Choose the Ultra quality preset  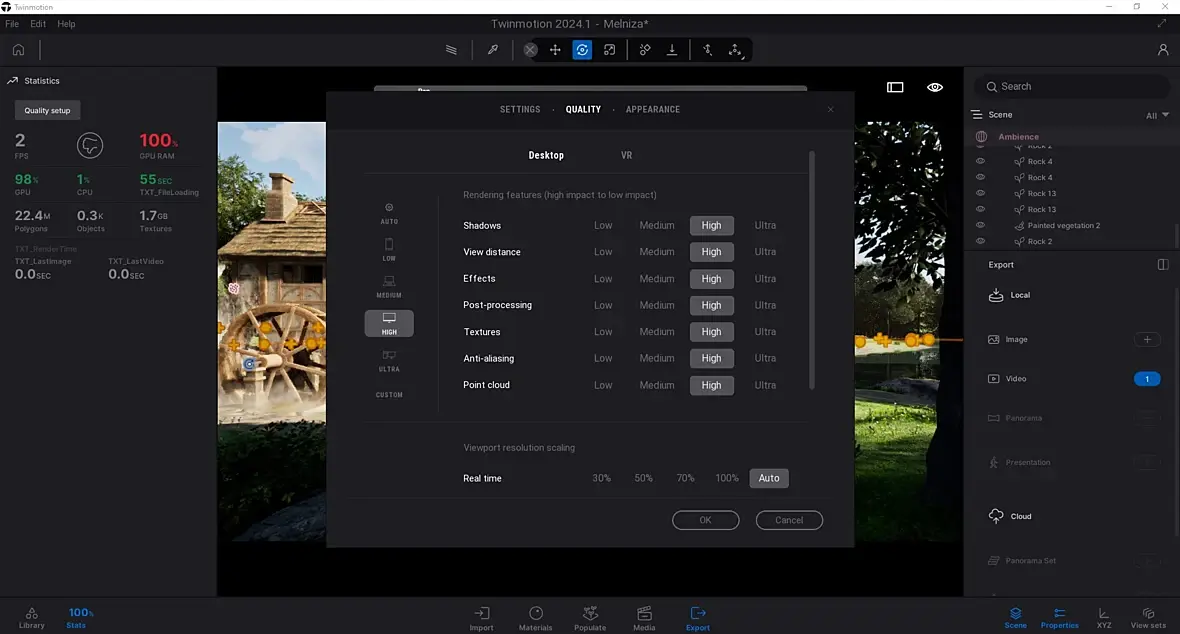(x=389, y=360)
